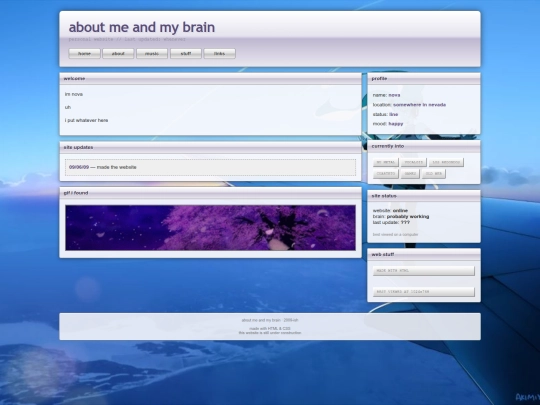Click the 'personal website // last updated' subtitle
540x405 pixels.
point(127,39)
